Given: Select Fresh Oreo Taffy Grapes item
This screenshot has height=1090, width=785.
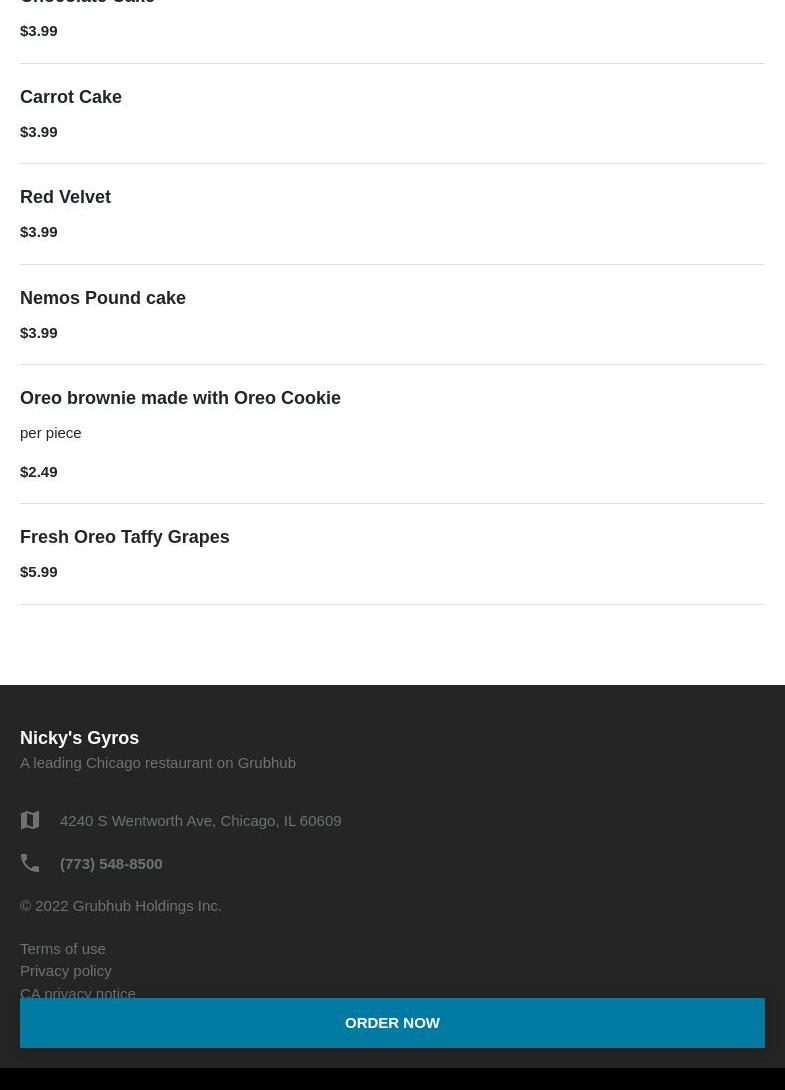Looking at the screenshot, I should (125, 537).
